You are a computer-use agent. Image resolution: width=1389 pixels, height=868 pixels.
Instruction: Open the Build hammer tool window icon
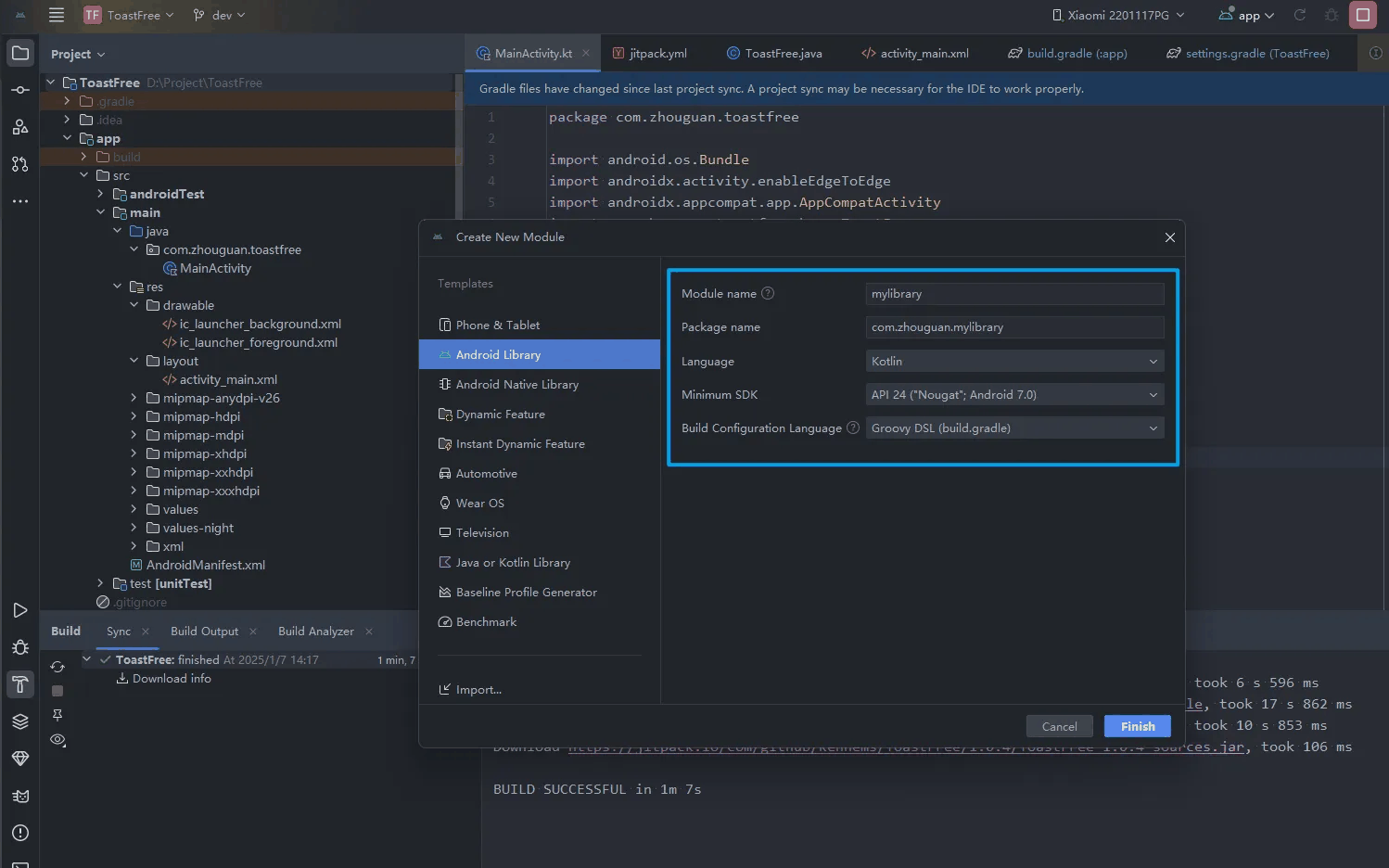click(20, 684)
